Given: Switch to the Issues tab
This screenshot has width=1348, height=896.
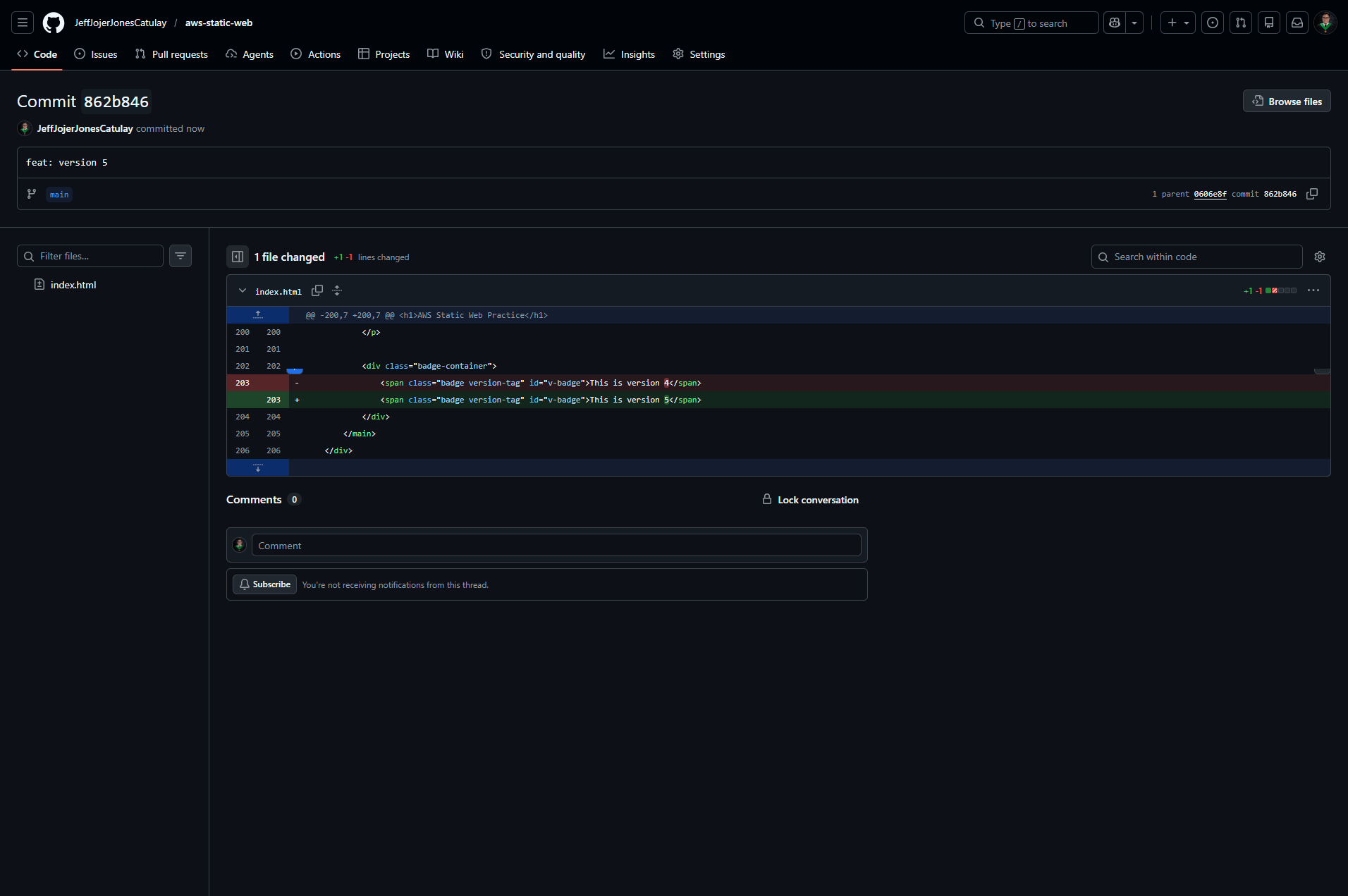Looking at the screenshot, I should (x=96, y=54).
